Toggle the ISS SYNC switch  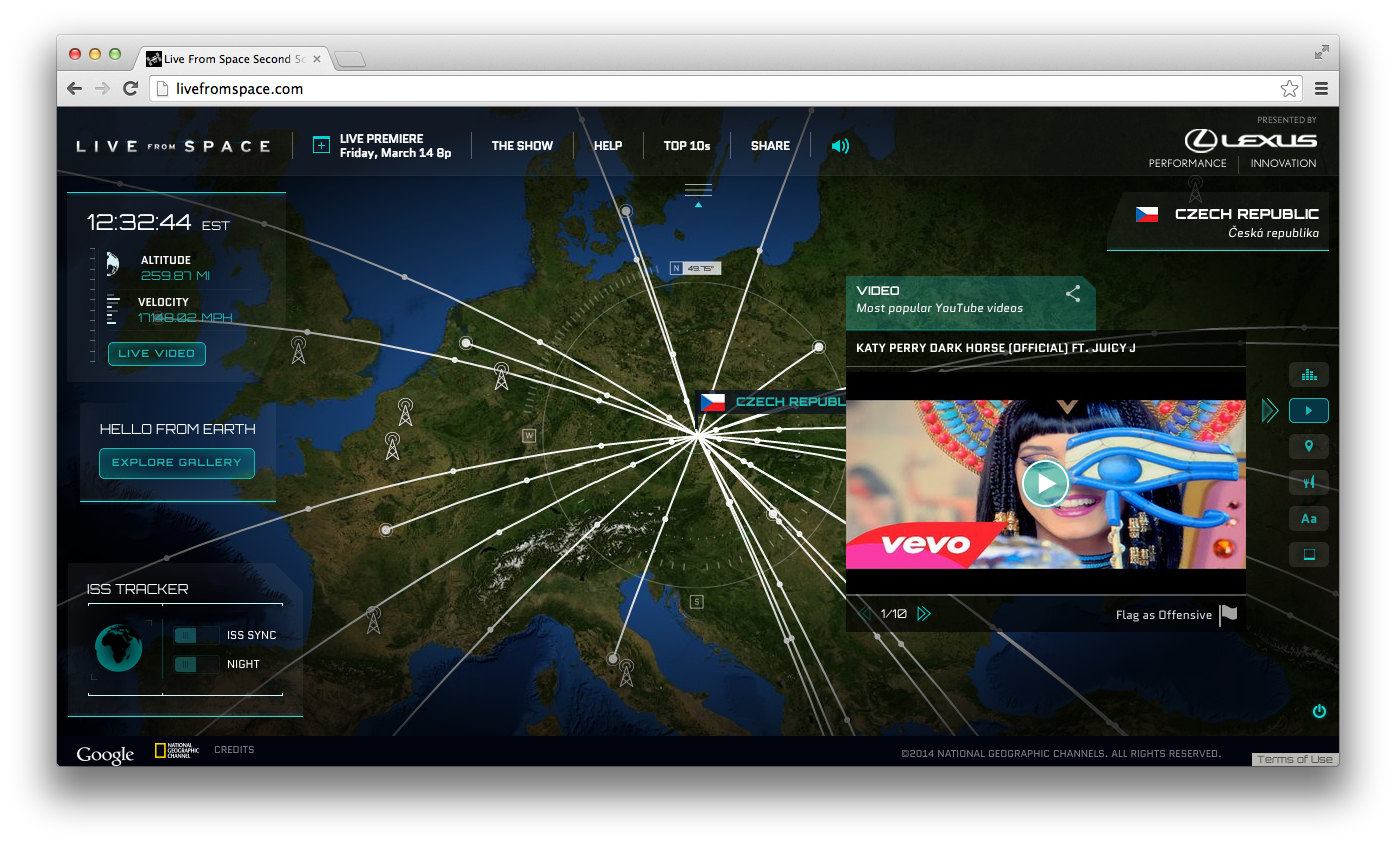click(196, 635)
